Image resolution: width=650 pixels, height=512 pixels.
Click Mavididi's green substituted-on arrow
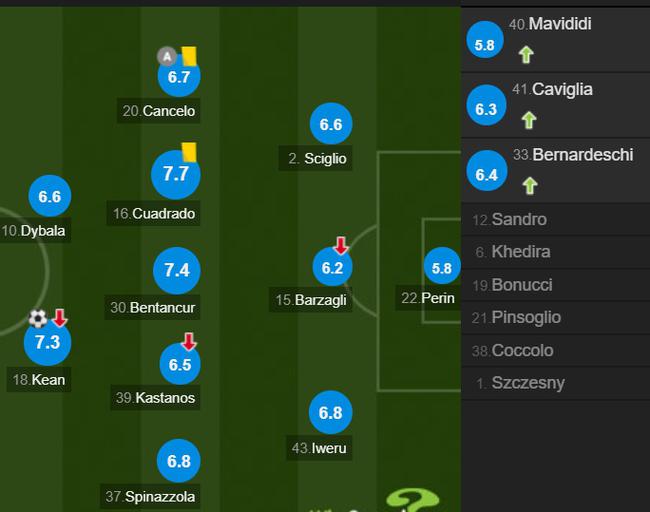(526, 55)
